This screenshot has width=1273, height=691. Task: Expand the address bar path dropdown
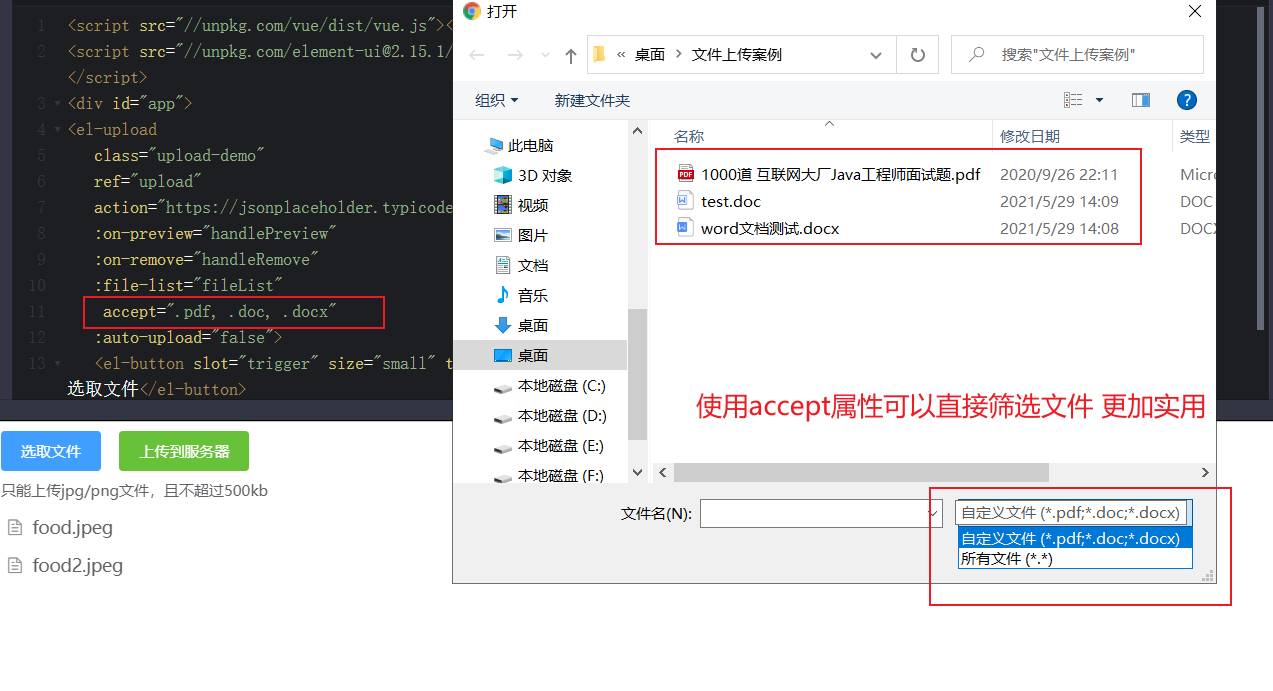pos(877,55)
